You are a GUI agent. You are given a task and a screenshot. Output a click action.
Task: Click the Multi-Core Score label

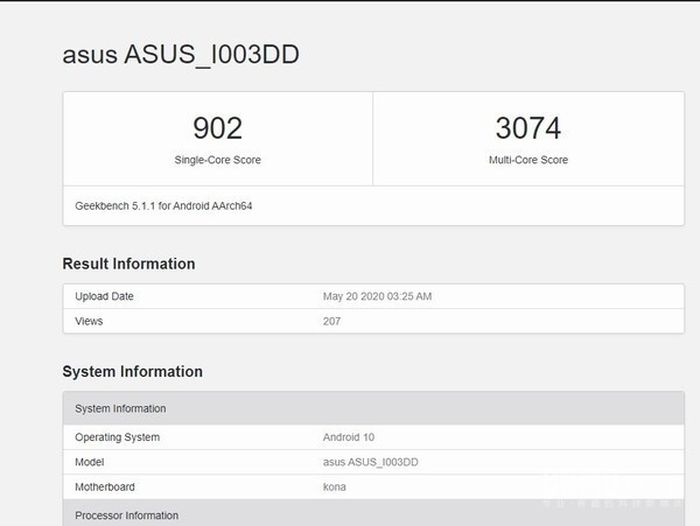[528, 160]
